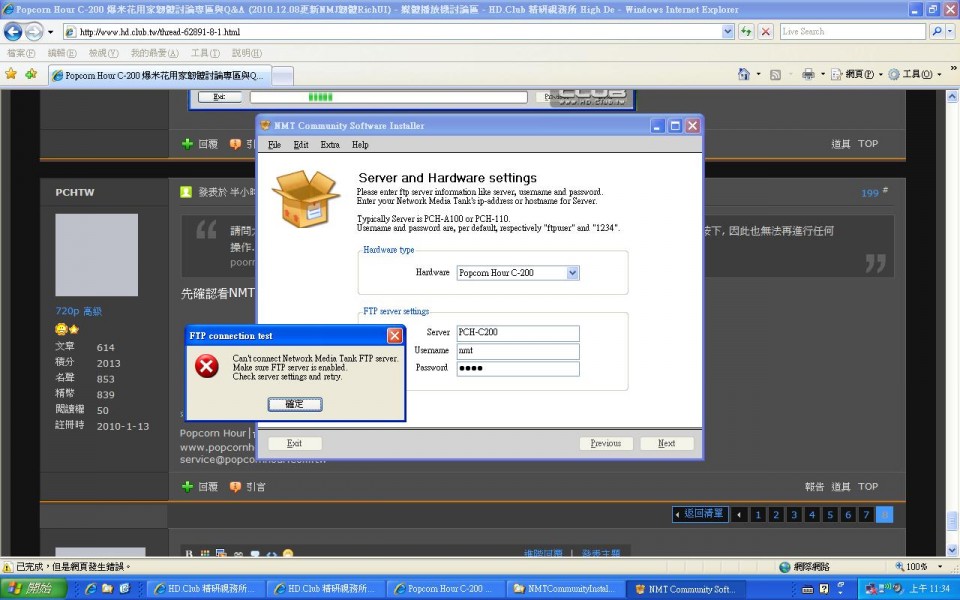Viewport: 960px width, 600px height.
Task: Click the stop loading icon
Action: tap(765, 32)
